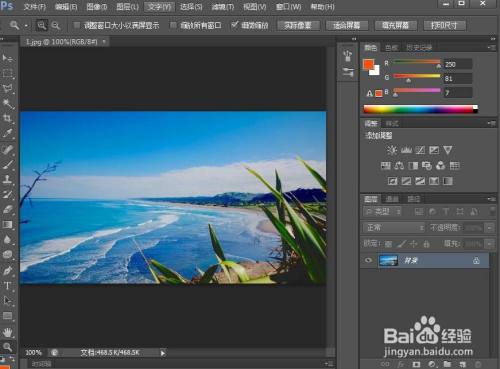The height and width of the screenshot is (369, 500).
Task: Switch to 通道 channels tab
Action: (392, 199)
